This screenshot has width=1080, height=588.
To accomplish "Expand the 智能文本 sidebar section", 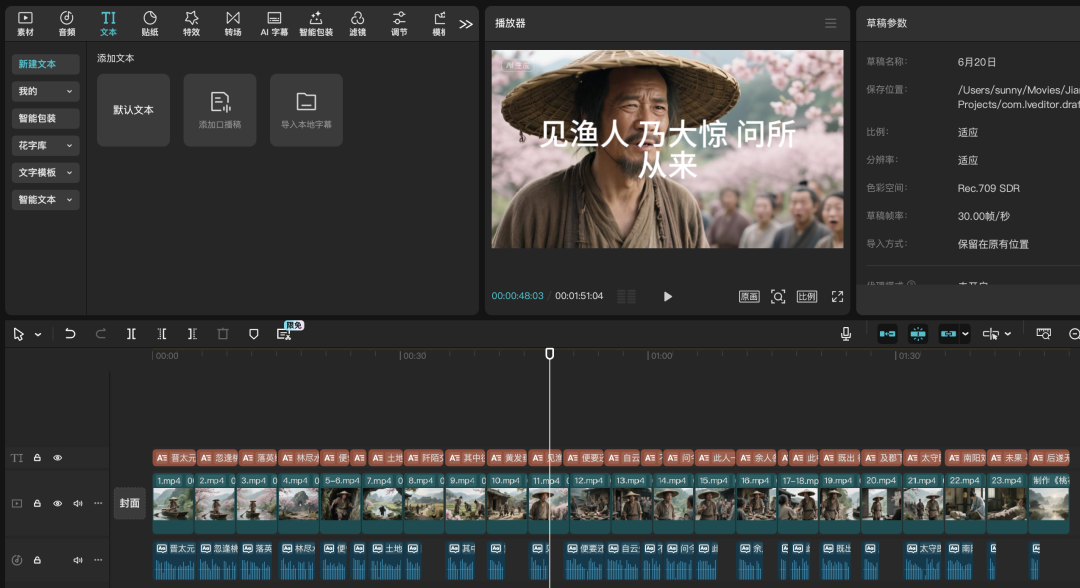I will (45, 200).
